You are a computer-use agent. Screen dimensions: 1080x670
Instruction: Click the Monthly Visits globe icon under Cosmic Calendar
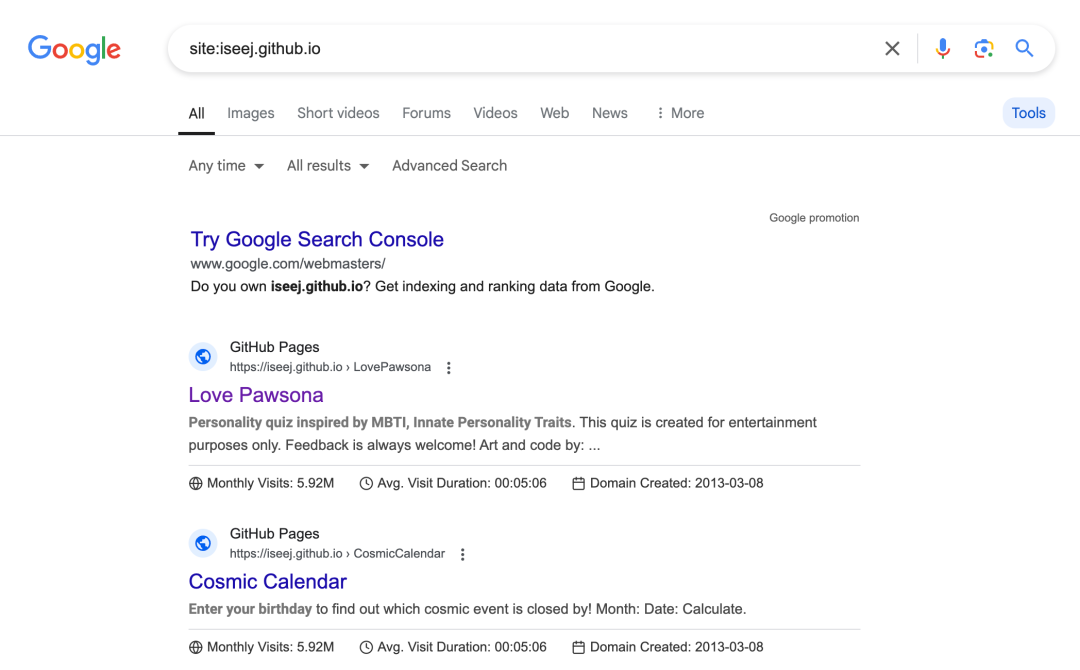click(196, 647)
